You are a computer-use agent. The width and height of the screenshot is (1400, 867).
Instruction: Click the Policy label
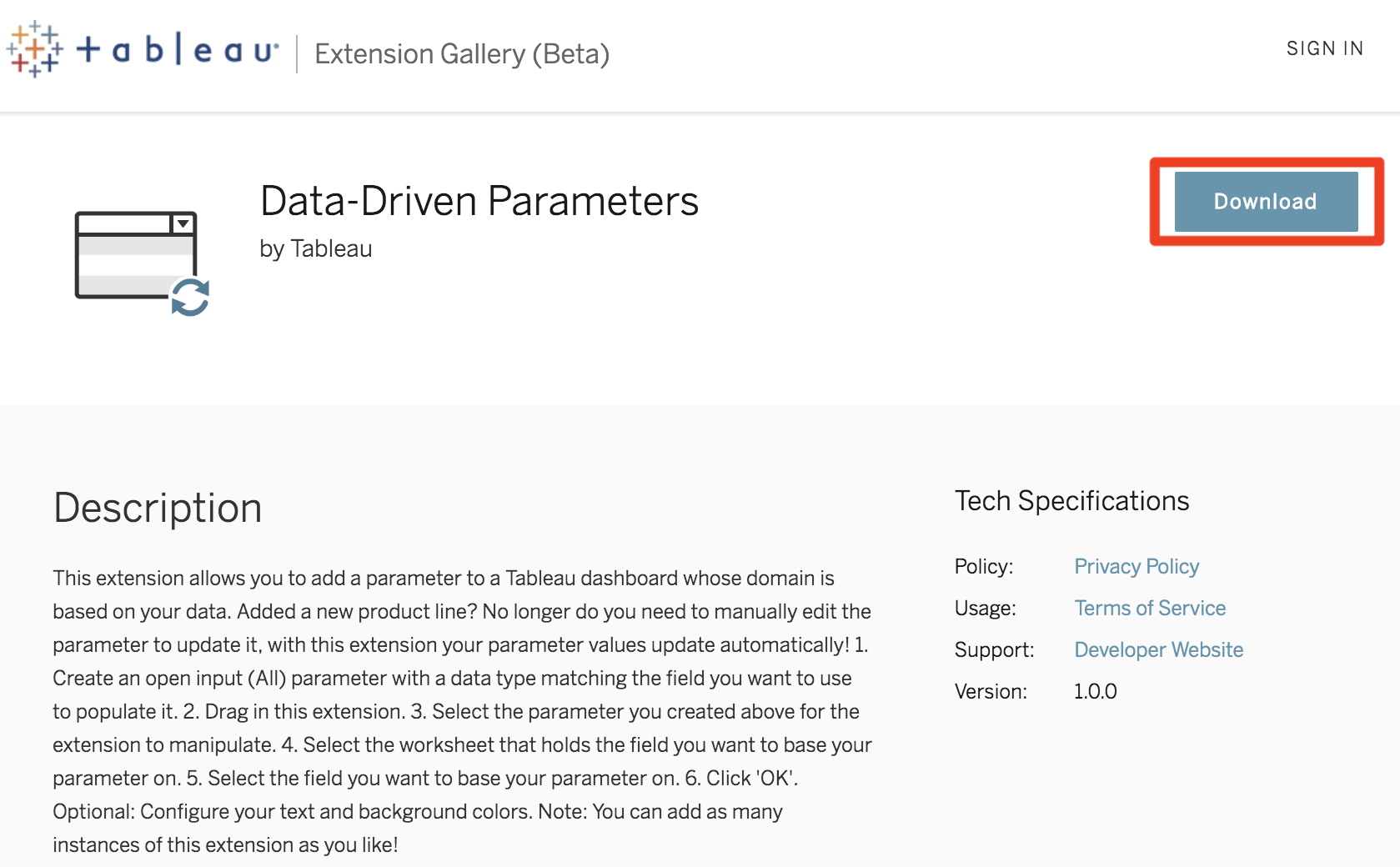tap(984, 567)
